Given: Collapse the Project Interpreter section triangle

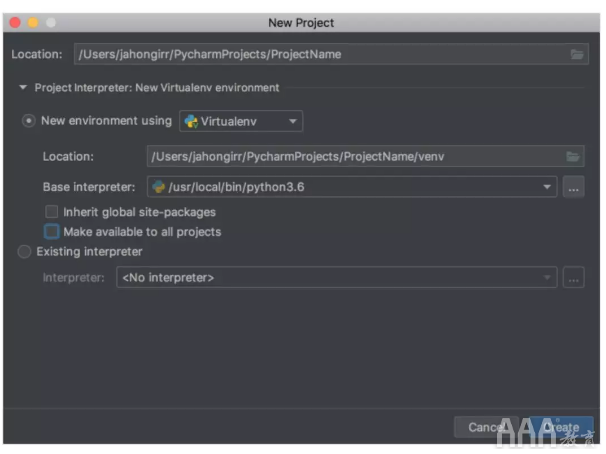Looking at the screenshot, I should point(23,88).
